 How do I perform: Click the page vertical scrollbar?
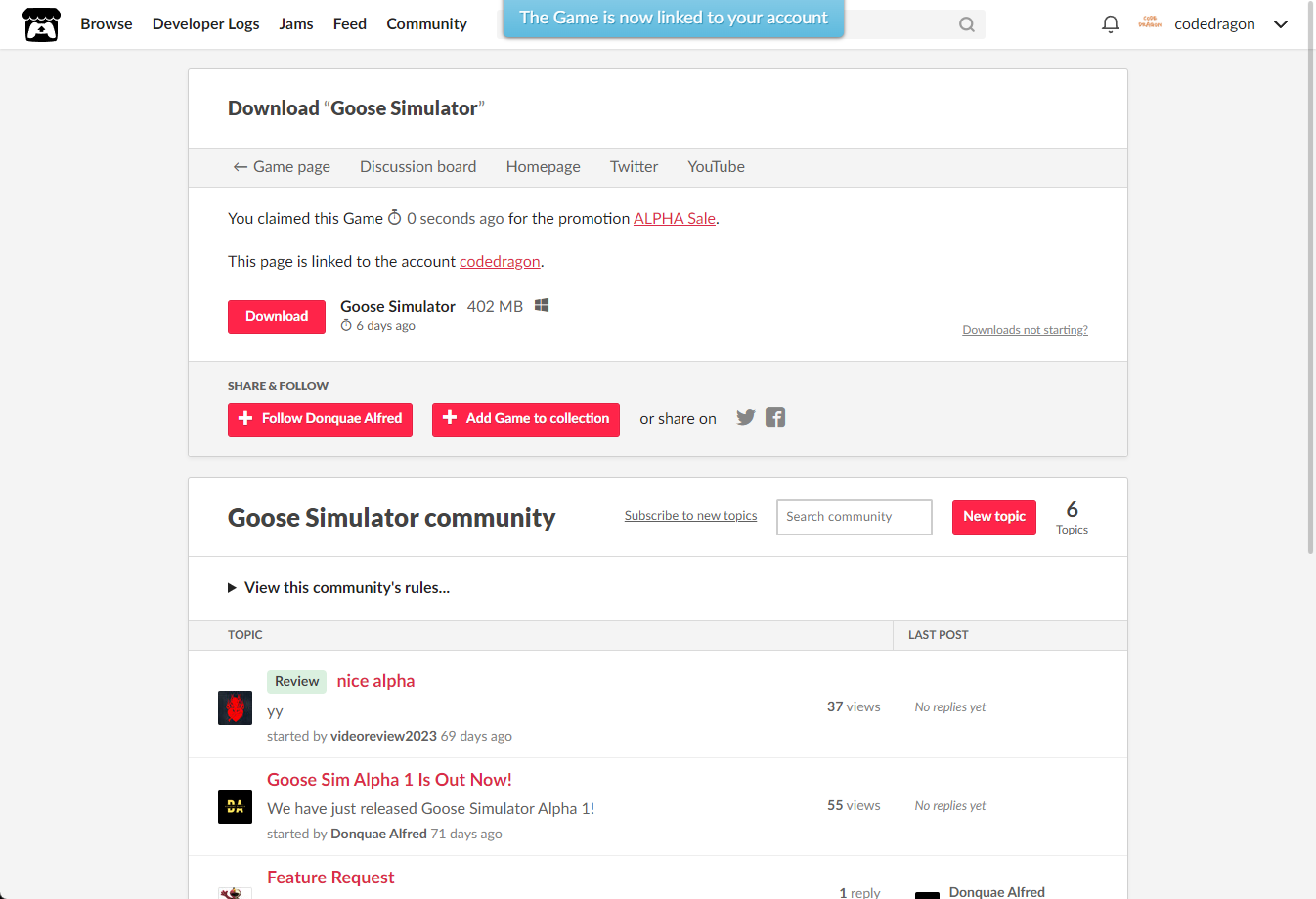pyautogui.click(x=1310, y=278)
